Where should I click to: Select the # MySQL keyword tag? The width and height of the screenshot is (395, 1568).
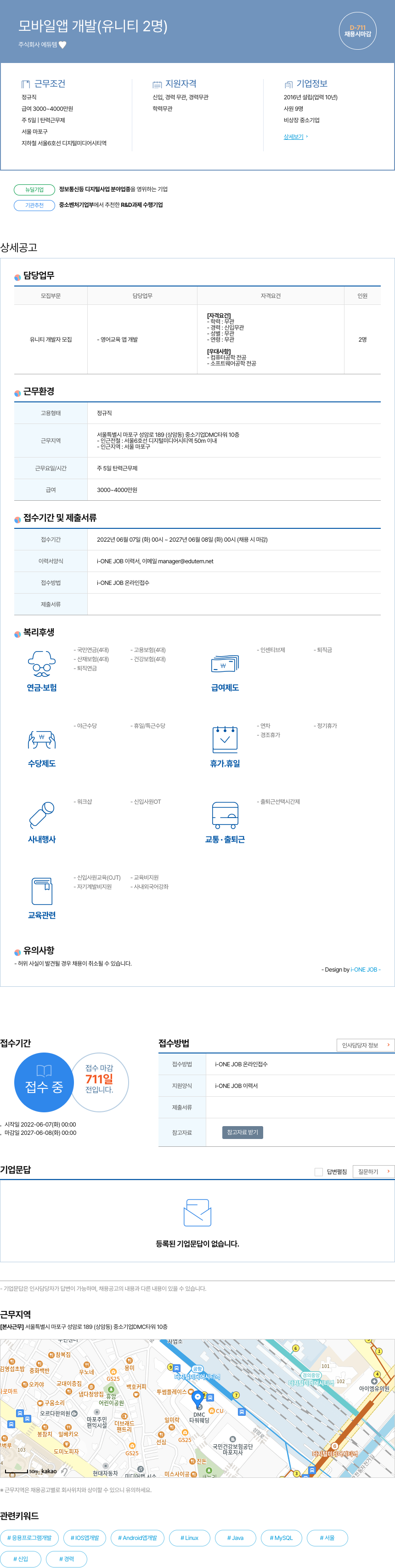click(282, 1538)
